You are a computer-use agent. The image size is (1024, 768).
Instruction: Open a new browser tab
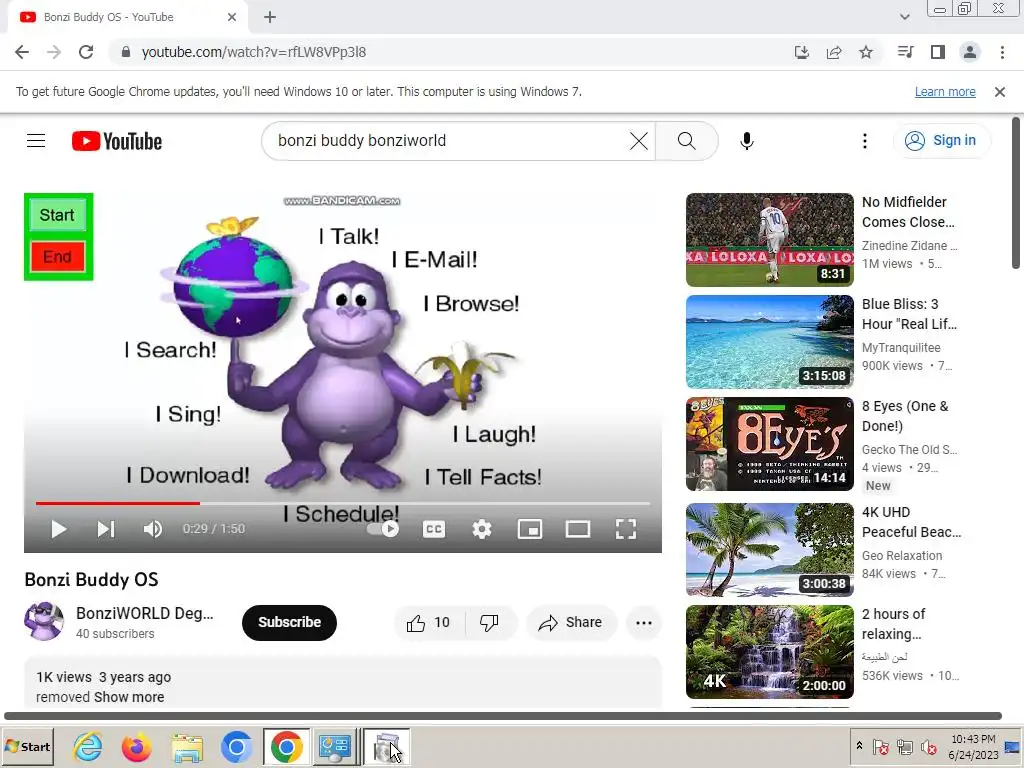click(270, 17)
